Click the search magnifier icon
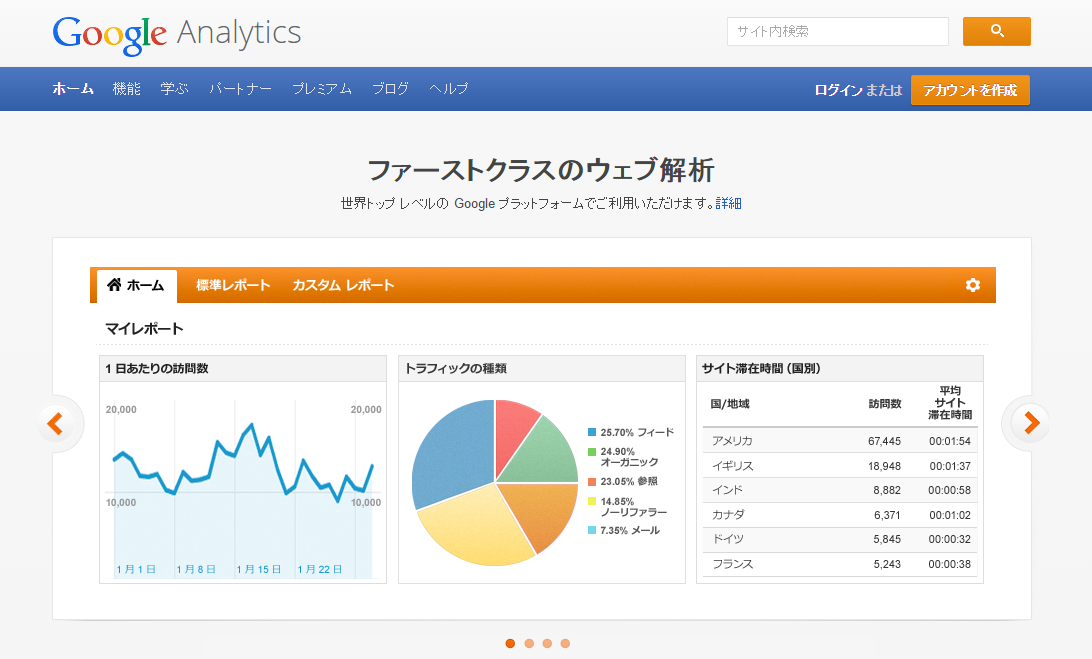The height and width of the screenshot is (659, 1092). [996, 31]
